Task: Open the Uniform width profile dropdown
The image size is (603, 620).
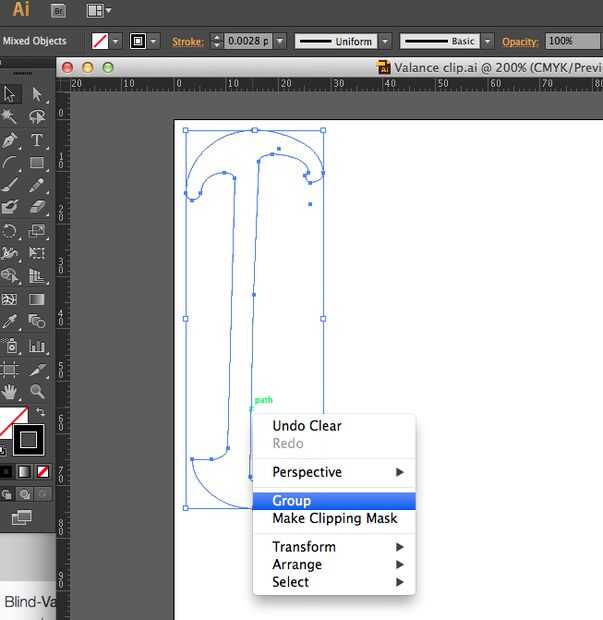Action: [x=383, y=41]
